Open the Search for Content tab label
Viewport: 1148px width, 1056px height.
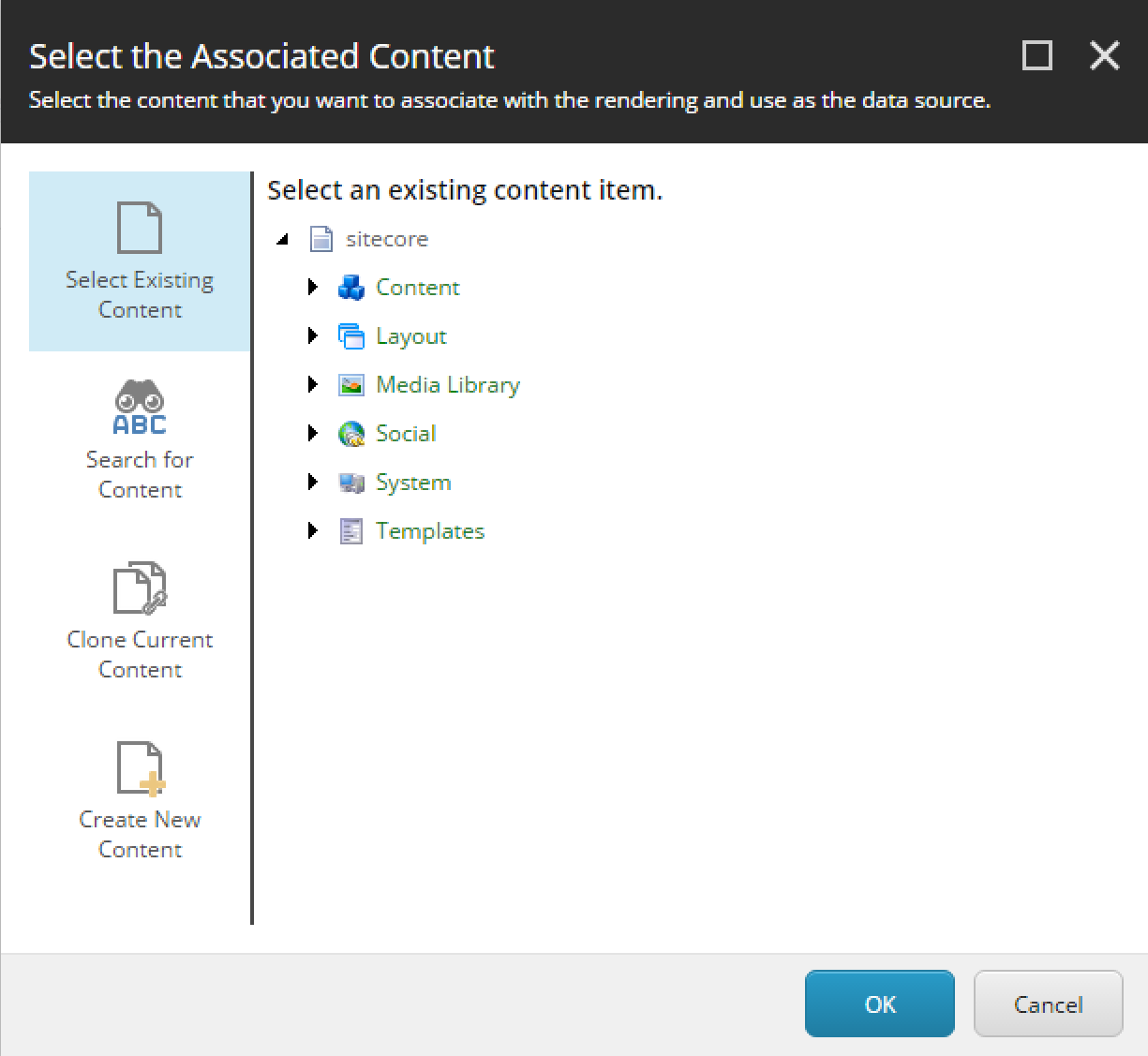(140, 474)
